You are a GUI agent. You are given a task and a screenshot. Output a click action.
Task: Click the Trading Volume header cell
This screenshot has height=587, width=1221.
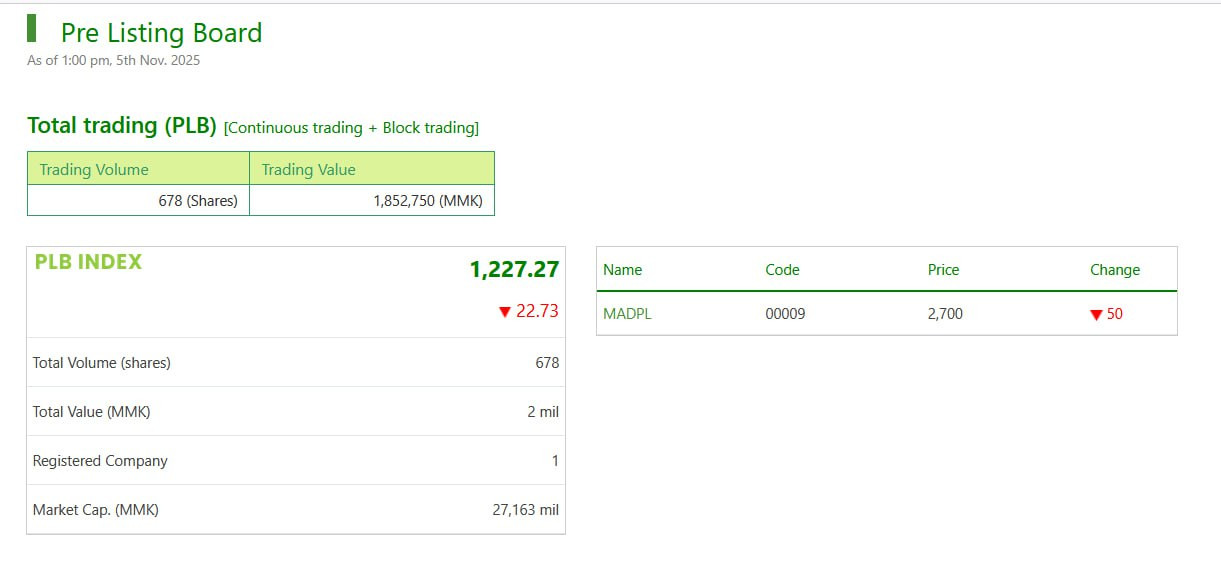click(138, 169)
